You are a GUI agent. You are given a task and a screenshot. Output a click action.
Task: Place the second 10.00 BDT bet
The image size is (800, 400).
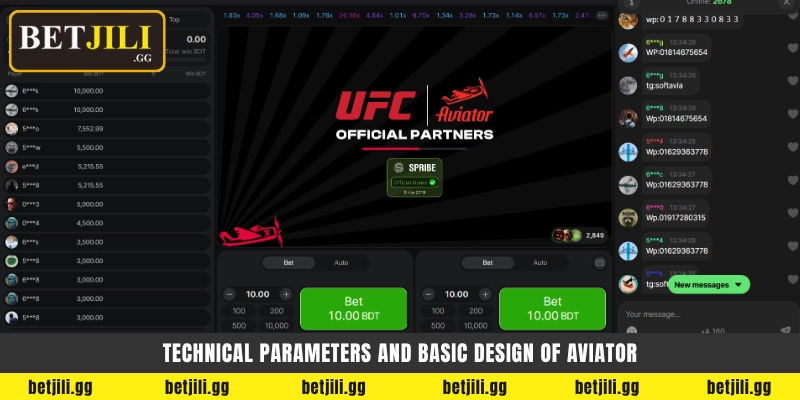point(553,309)
